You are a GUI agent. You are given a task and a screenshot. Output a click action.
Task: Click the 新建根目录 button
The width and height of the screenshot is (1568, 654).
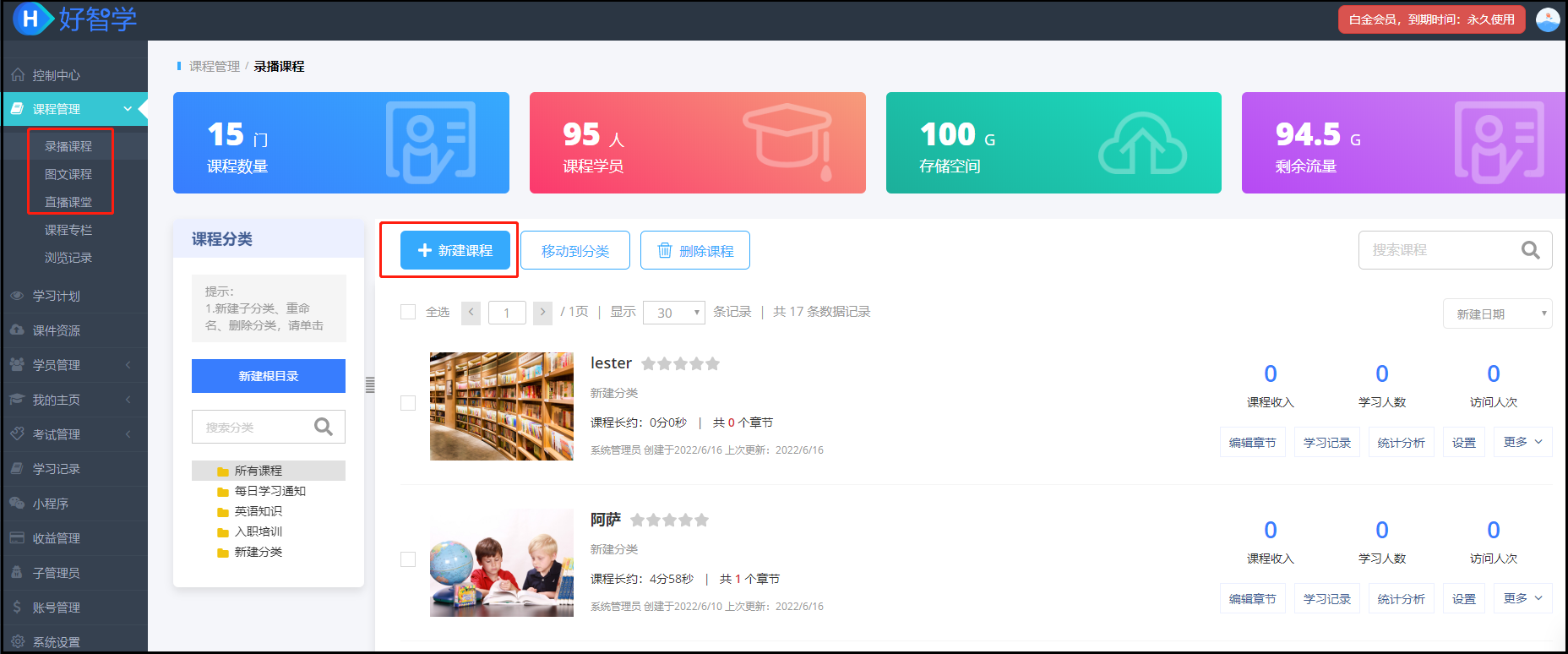269,376
